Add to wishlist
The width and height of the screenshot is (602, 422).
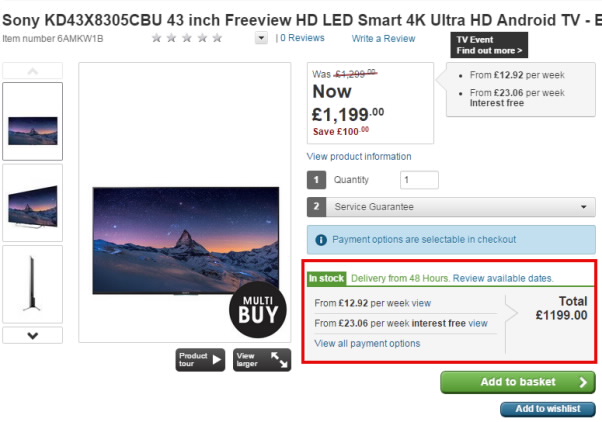pos(547,409)
